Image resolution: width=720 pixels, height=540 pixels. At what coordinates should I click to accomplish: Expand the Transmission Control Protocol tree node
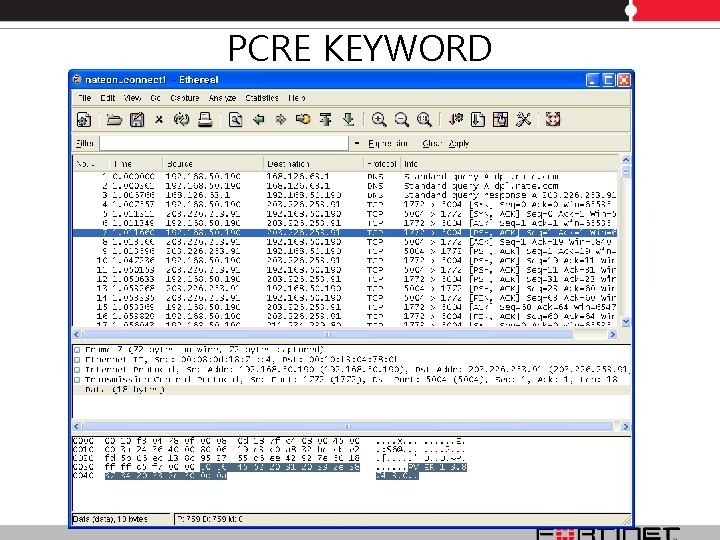tap(77, 380)
